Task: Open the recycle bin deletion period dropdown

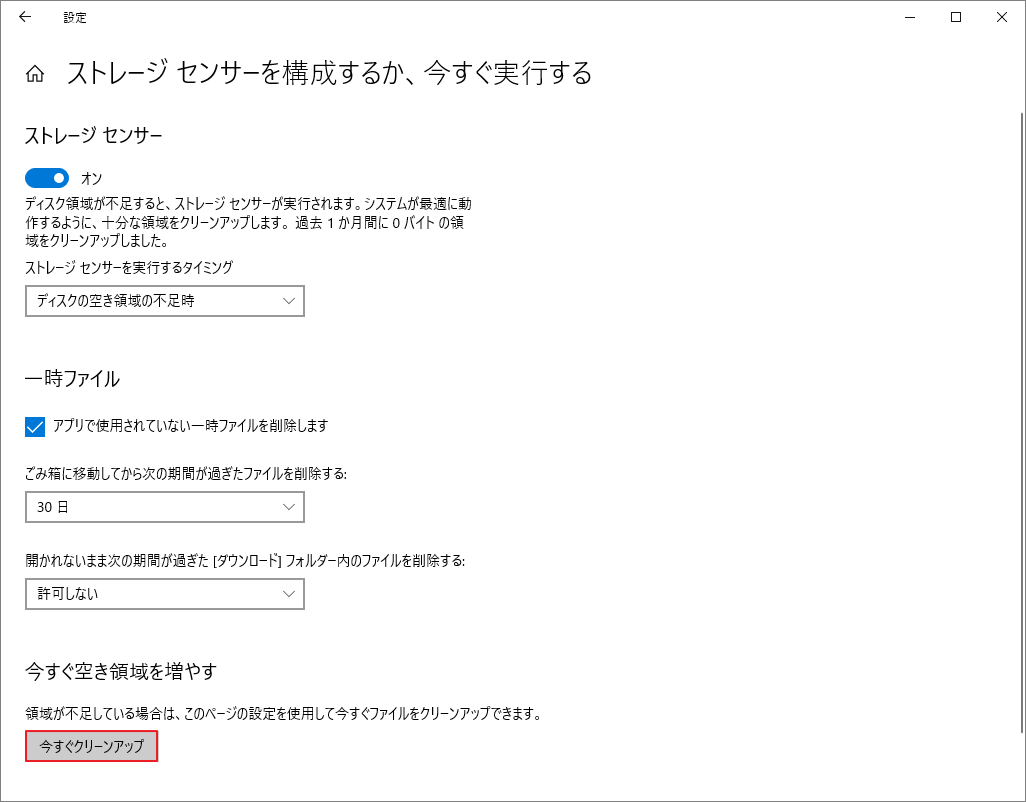Action: tap(164, 507)
